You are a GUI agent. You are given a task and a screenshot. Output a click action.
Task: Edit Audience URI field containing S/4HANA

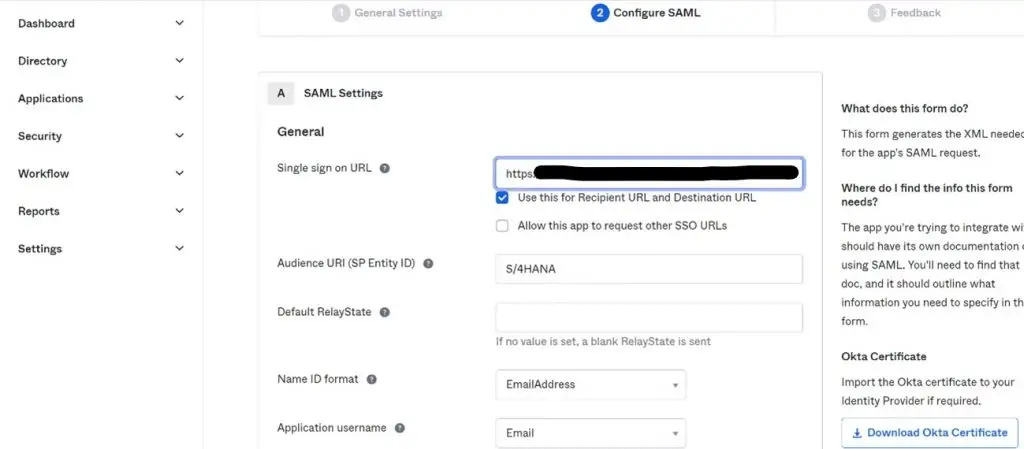pos(649,269)
